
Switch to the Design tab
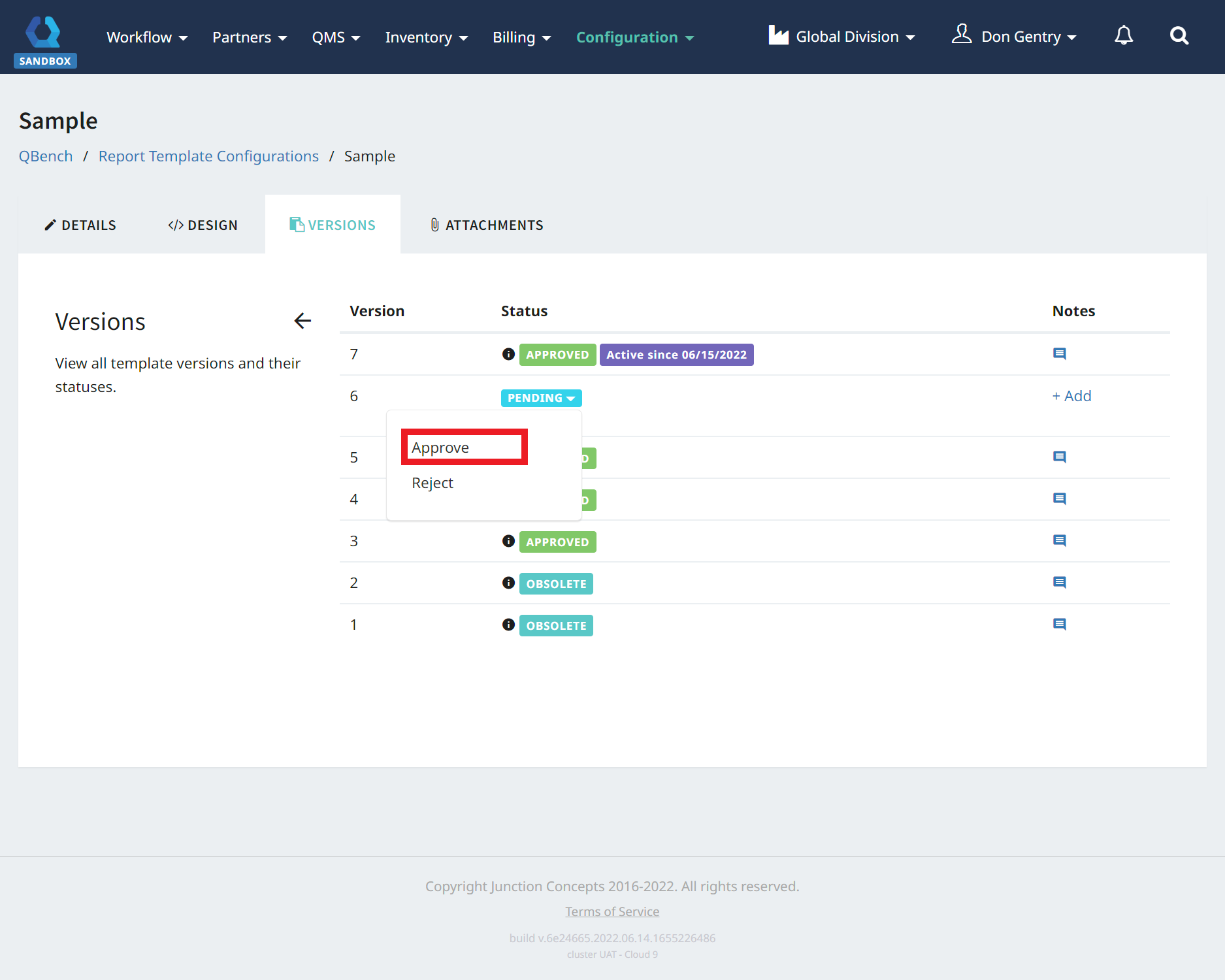(203, 225)
